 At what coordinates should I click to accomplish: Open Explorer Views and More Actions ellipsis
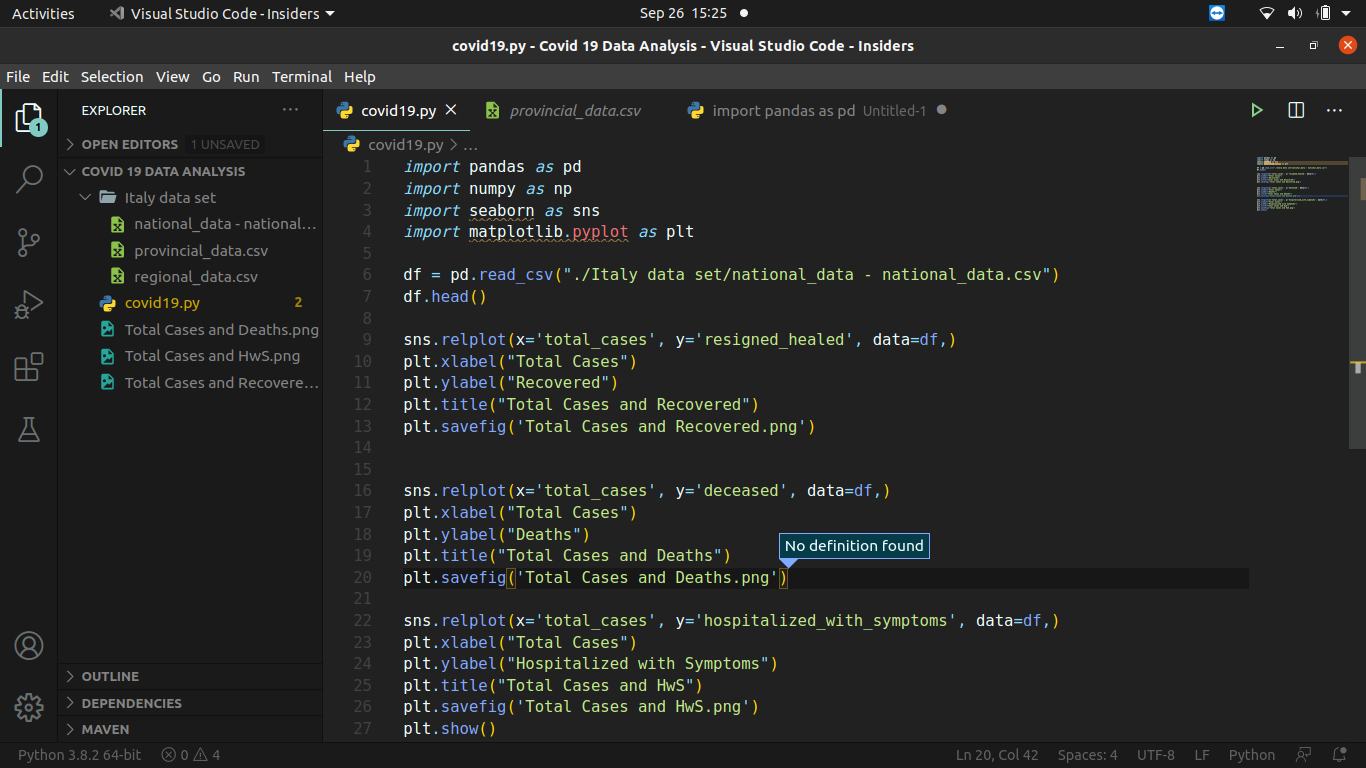tap(290, 110)
